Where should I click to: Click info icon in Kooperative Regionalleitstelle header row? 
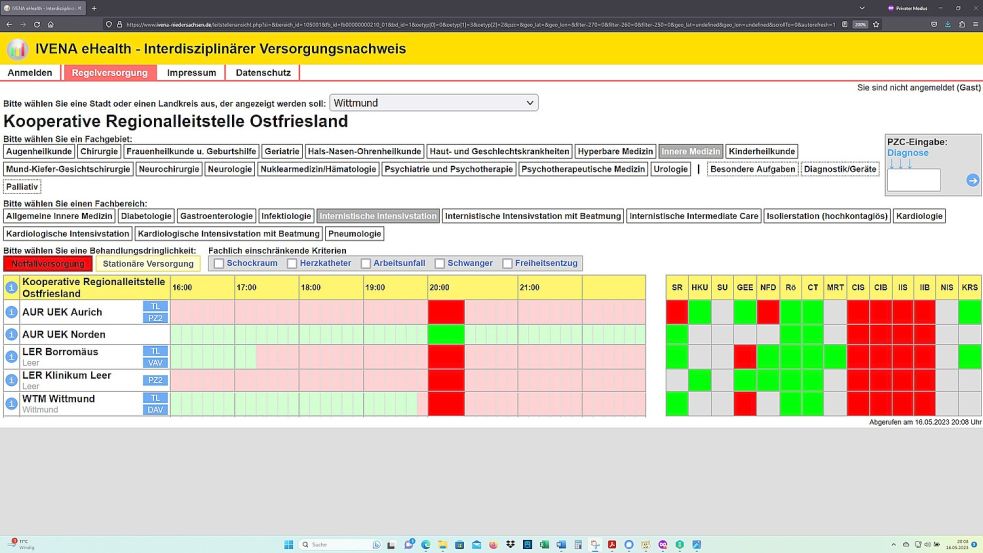tap(11, 287)
